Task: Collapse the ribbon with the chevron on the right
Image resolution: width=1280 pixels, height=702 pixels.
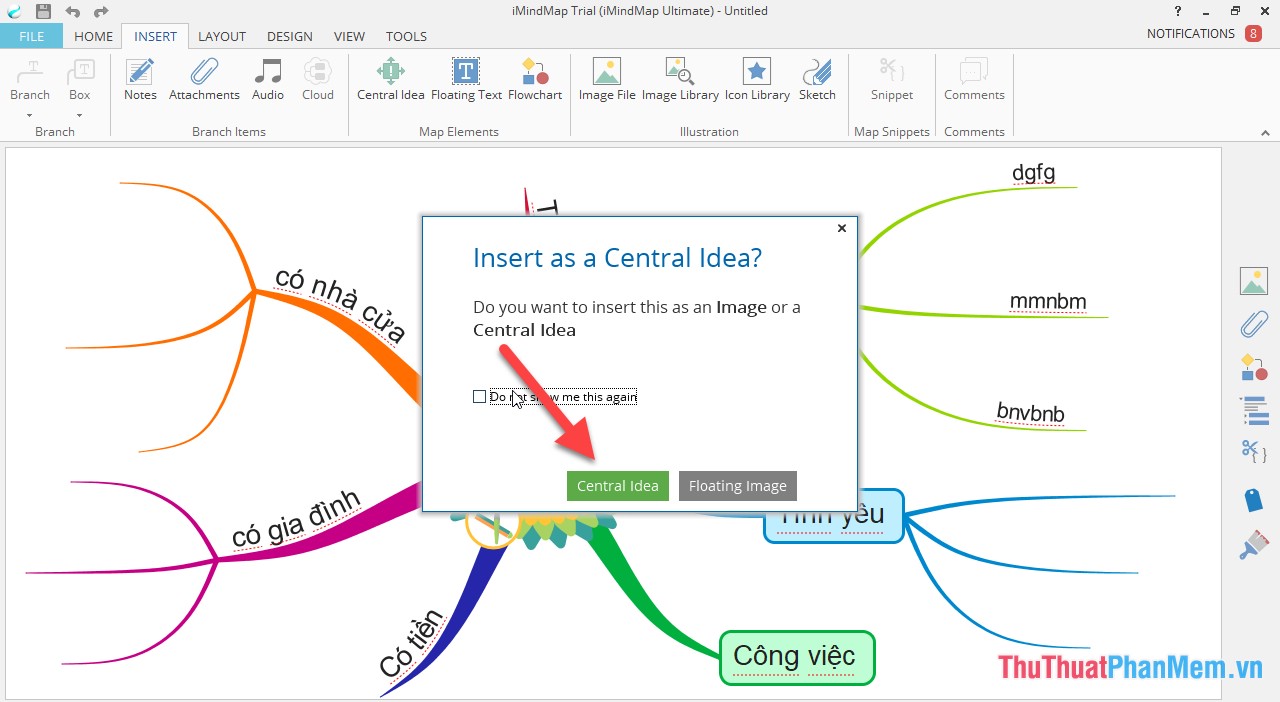Action: click(x=1265, y=131)
